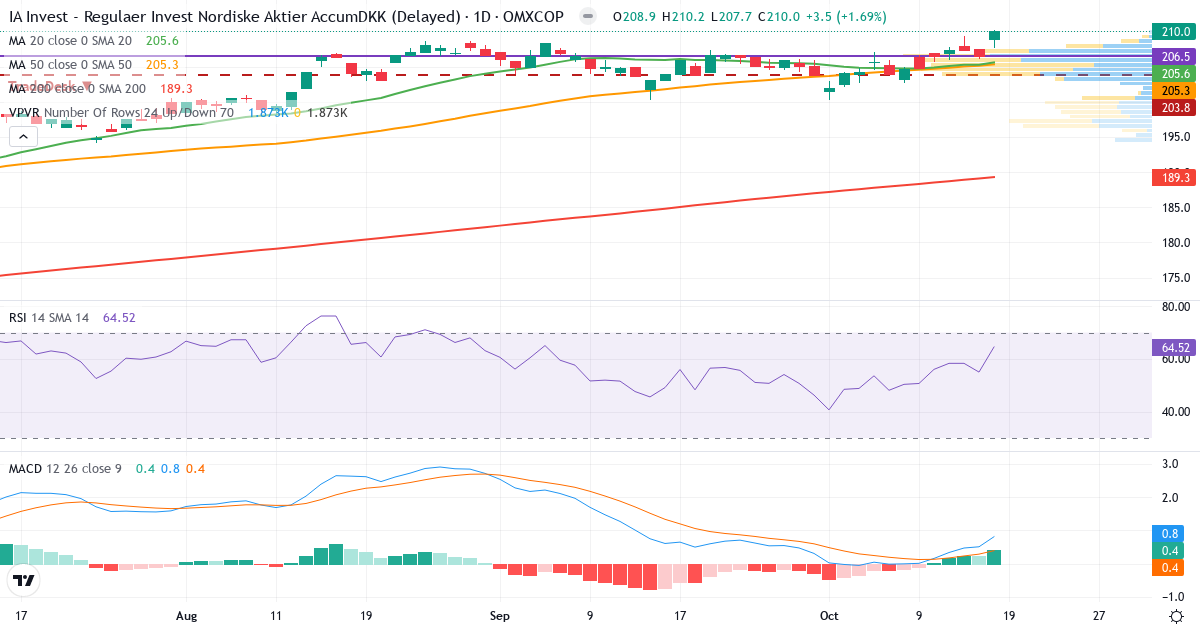Viewport: 1200px width, 630px height.
Task: Click the 210.0 current price label
Action: tap(1175, 32)
